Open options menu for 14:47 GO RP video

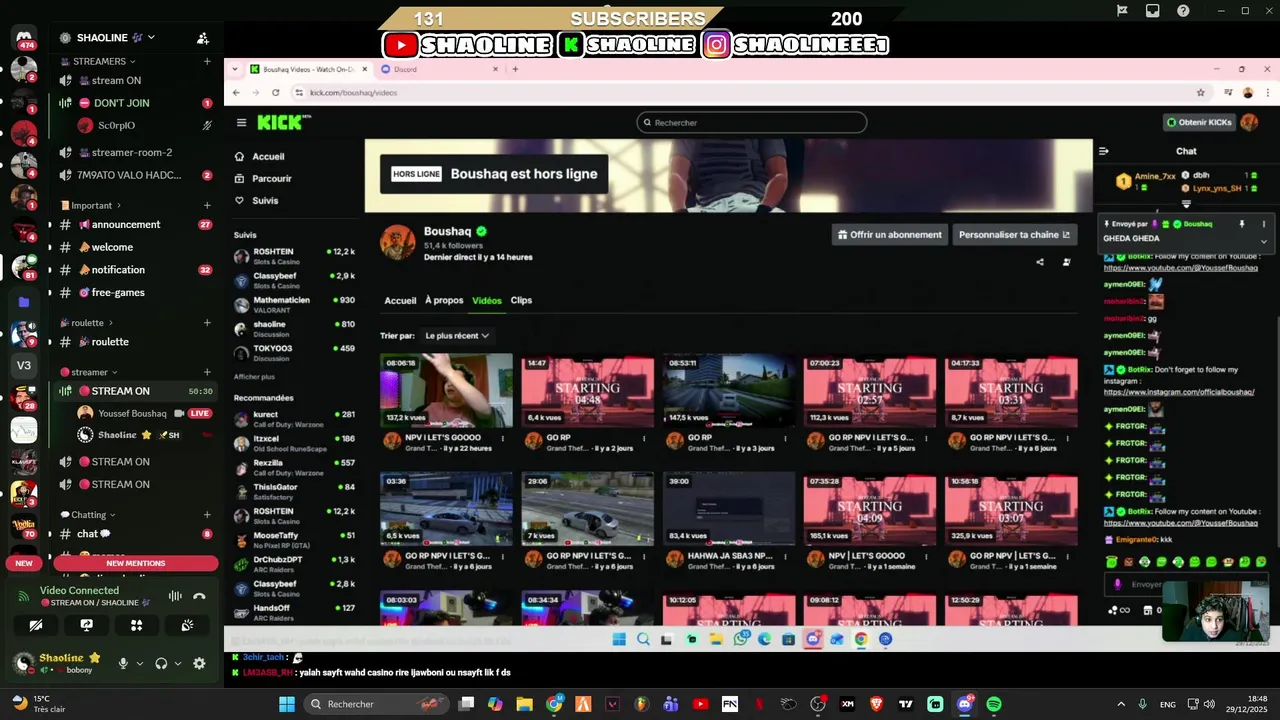644,438
